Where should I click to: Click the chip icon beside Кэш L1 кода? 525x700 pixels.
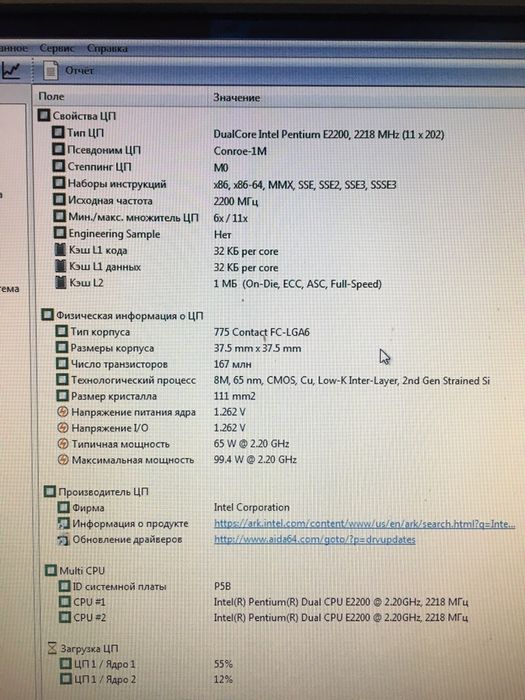coord(60,250)
